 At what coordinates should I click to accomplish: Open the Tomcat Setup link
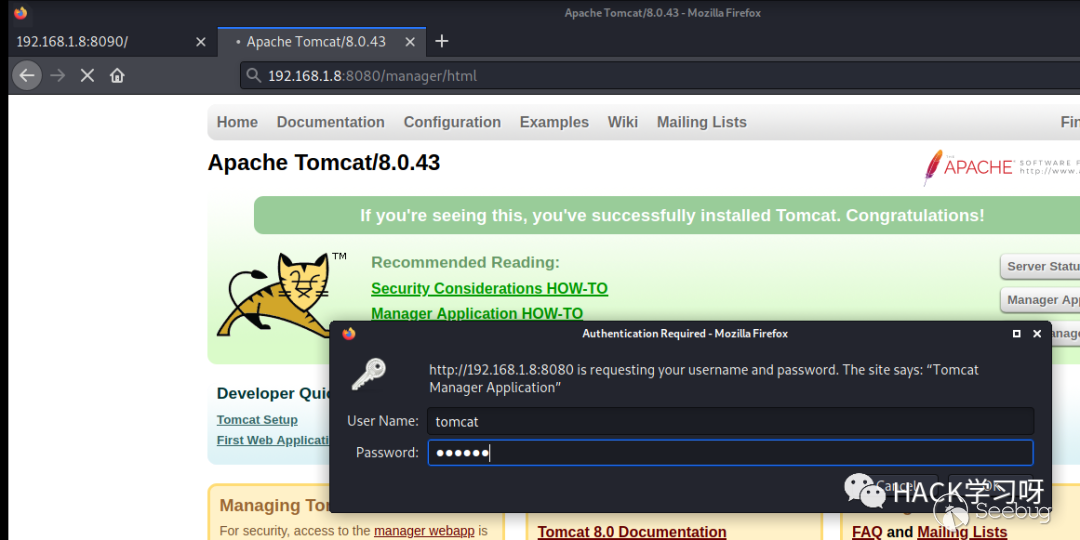point(257,419)
